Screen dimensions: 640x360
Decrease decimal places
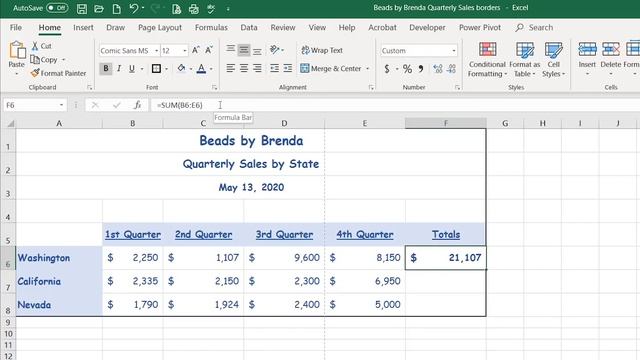point(451,69)
